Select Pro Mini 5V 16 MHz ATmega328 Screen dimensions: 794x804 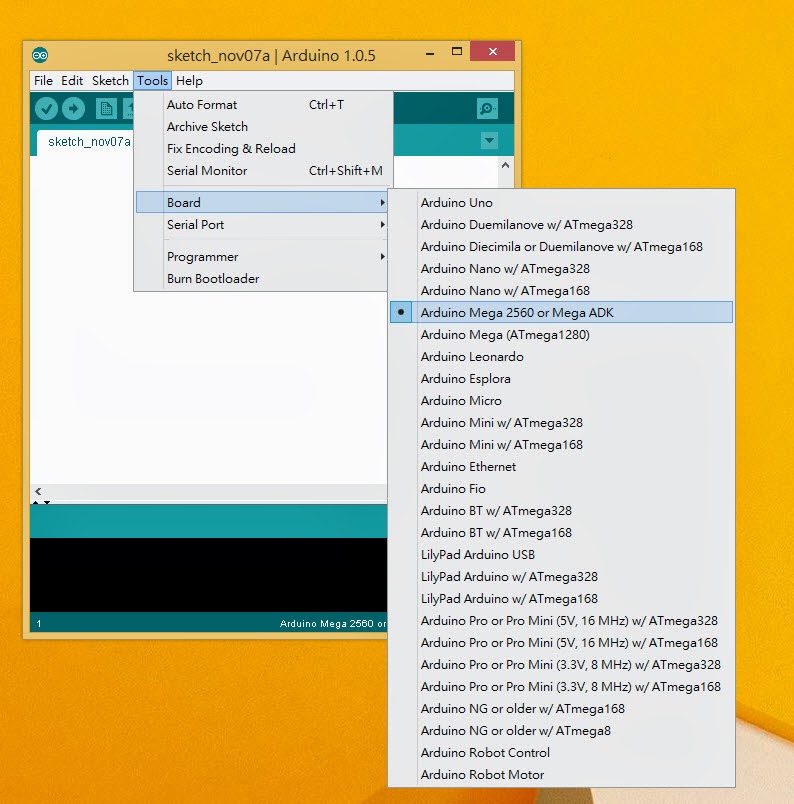coord(561,621)
